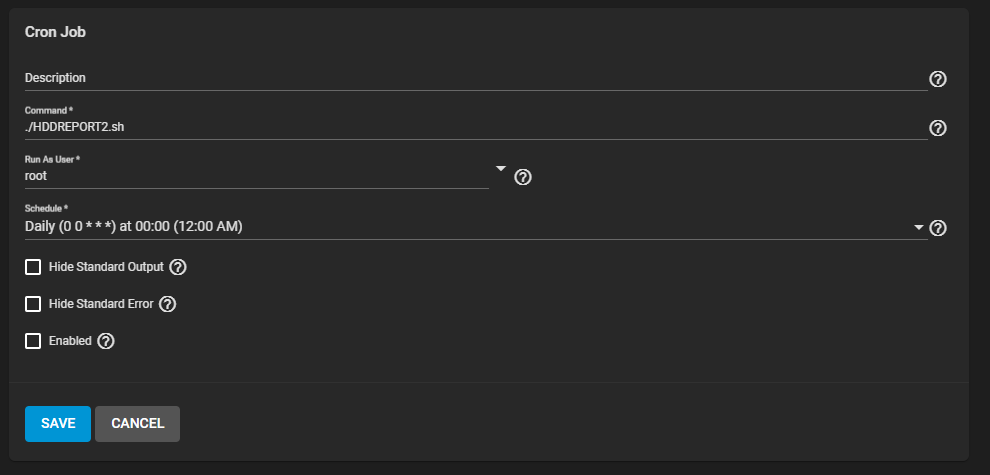Click into the Command field with ./HDDREPORT2.sh
The height and width of the screenshot is (475, 990).
476,127
